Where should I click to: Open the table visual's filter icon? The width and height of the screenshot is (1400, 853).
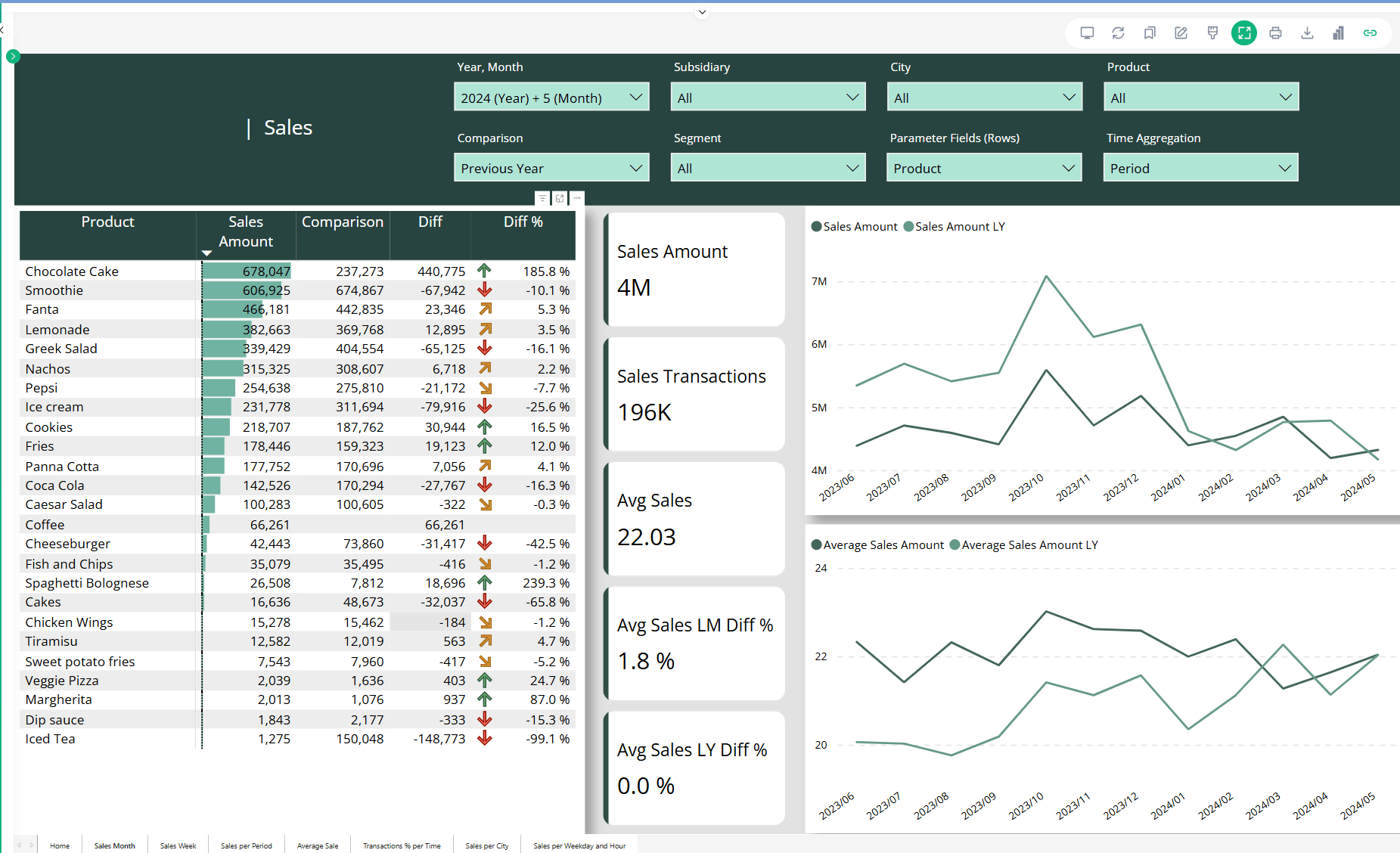[x=542, y=198]
